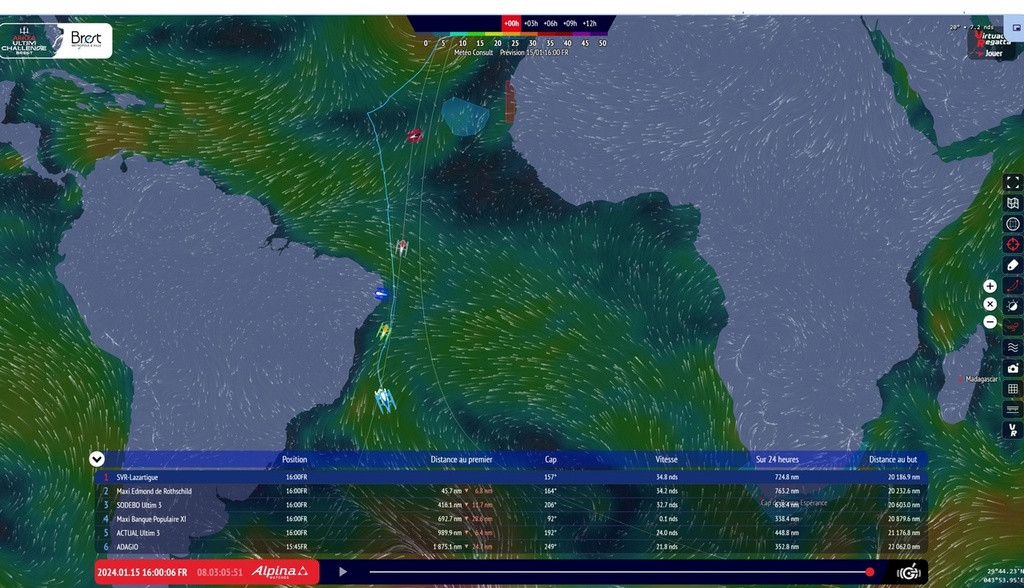1024x588 pixels.
Task: Toggle waves layer display
Action: tap(1012, 348)
